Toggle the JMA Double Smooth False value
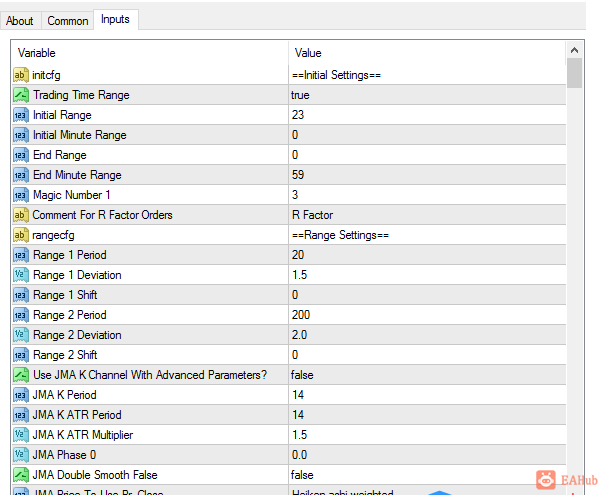The width and height of the screenshot is (607, 495). 427,475
